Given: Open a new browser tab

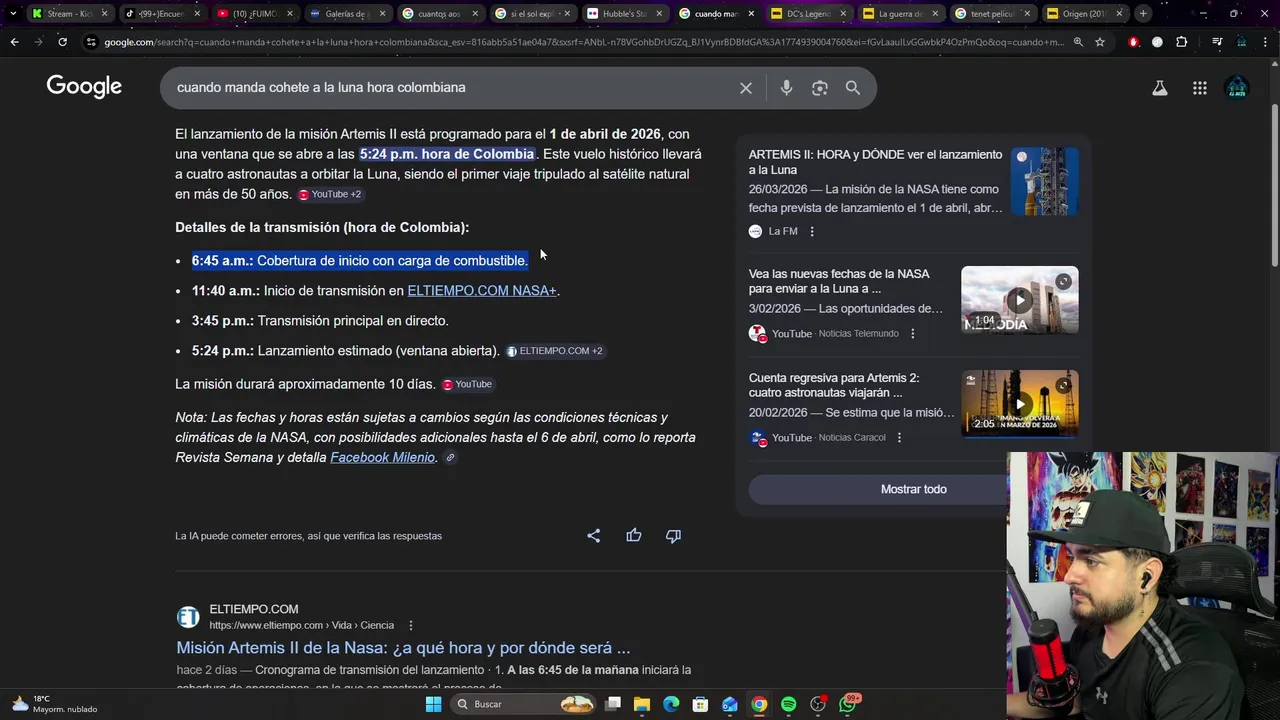Looking at the screenshot, I should (x=1143, y=14).
